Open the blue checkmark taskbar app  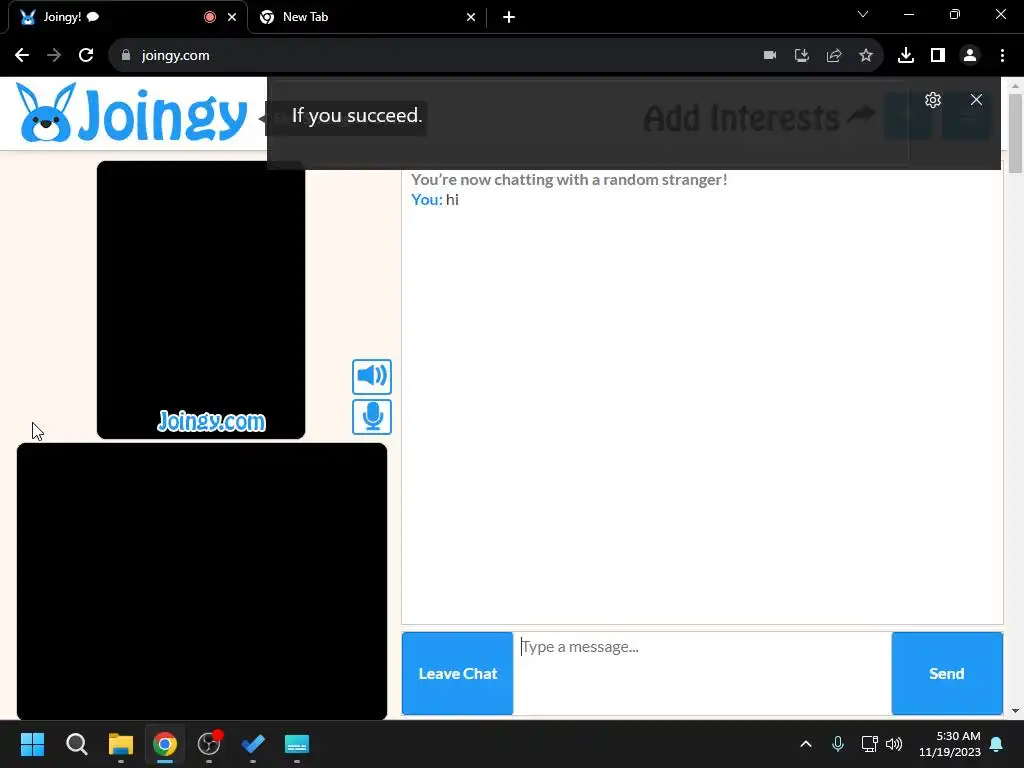253,744
